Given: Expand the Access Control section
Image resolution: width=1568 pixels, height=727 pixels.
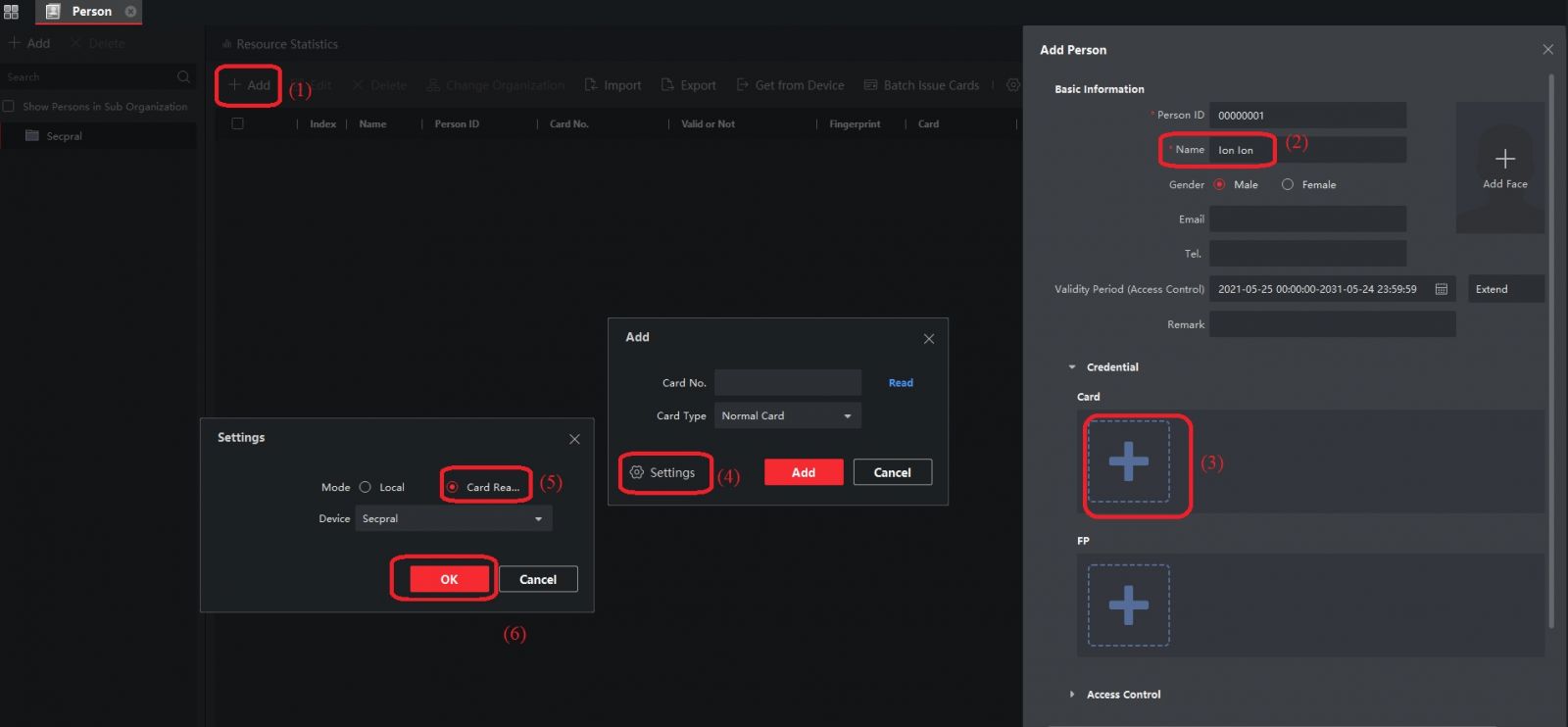Looking at the screenshot, I should pos(1072,695).
